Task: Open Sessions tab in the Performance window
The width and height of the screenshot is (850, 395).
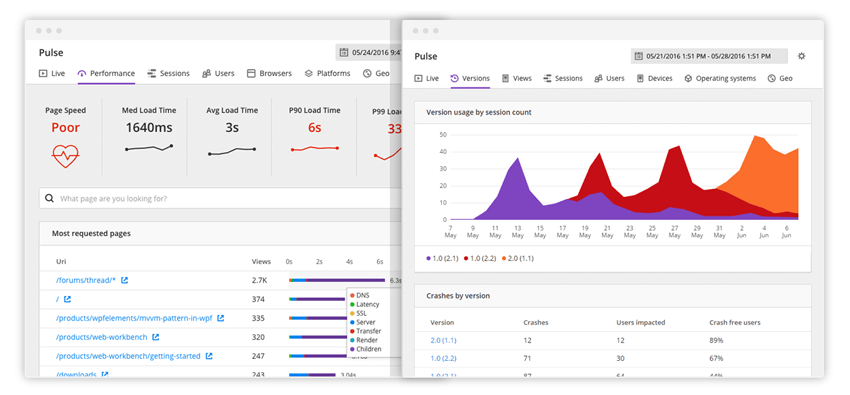Action: (x=169, y=73)
